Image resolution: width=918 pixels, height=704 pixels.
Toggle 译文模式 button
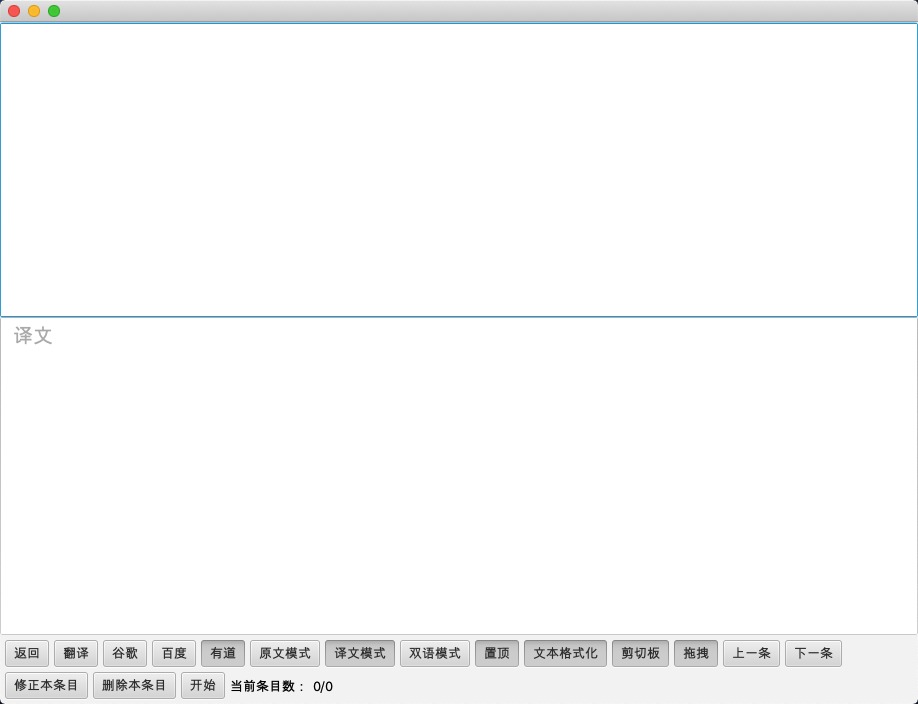point(360,653)
